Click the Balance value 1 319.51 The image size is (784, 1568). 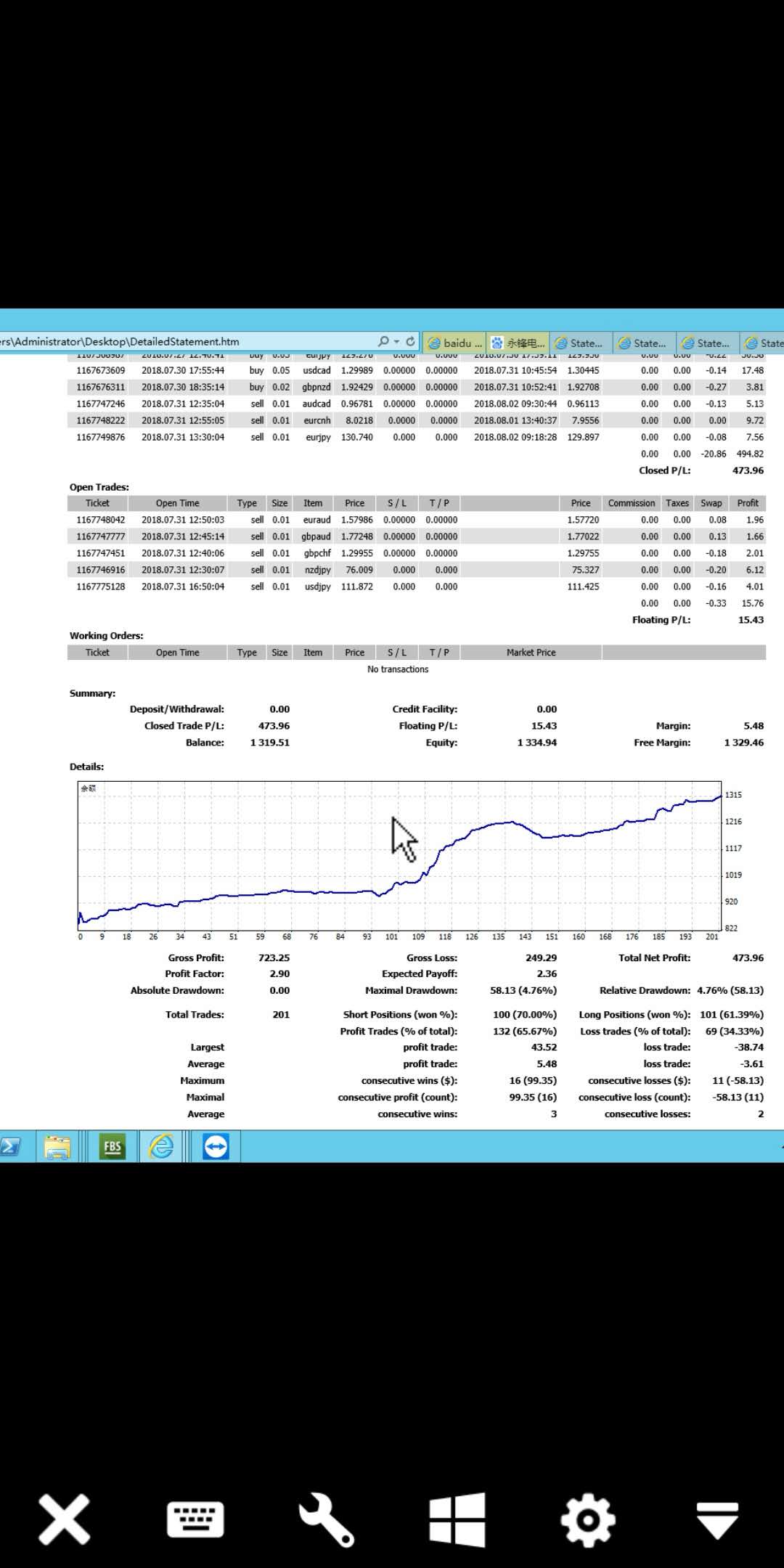(x=270, y=743)
